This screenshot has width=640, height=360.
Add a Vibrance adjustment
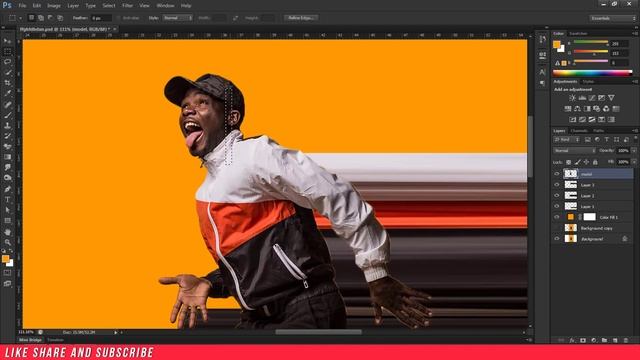coord(611,98)
